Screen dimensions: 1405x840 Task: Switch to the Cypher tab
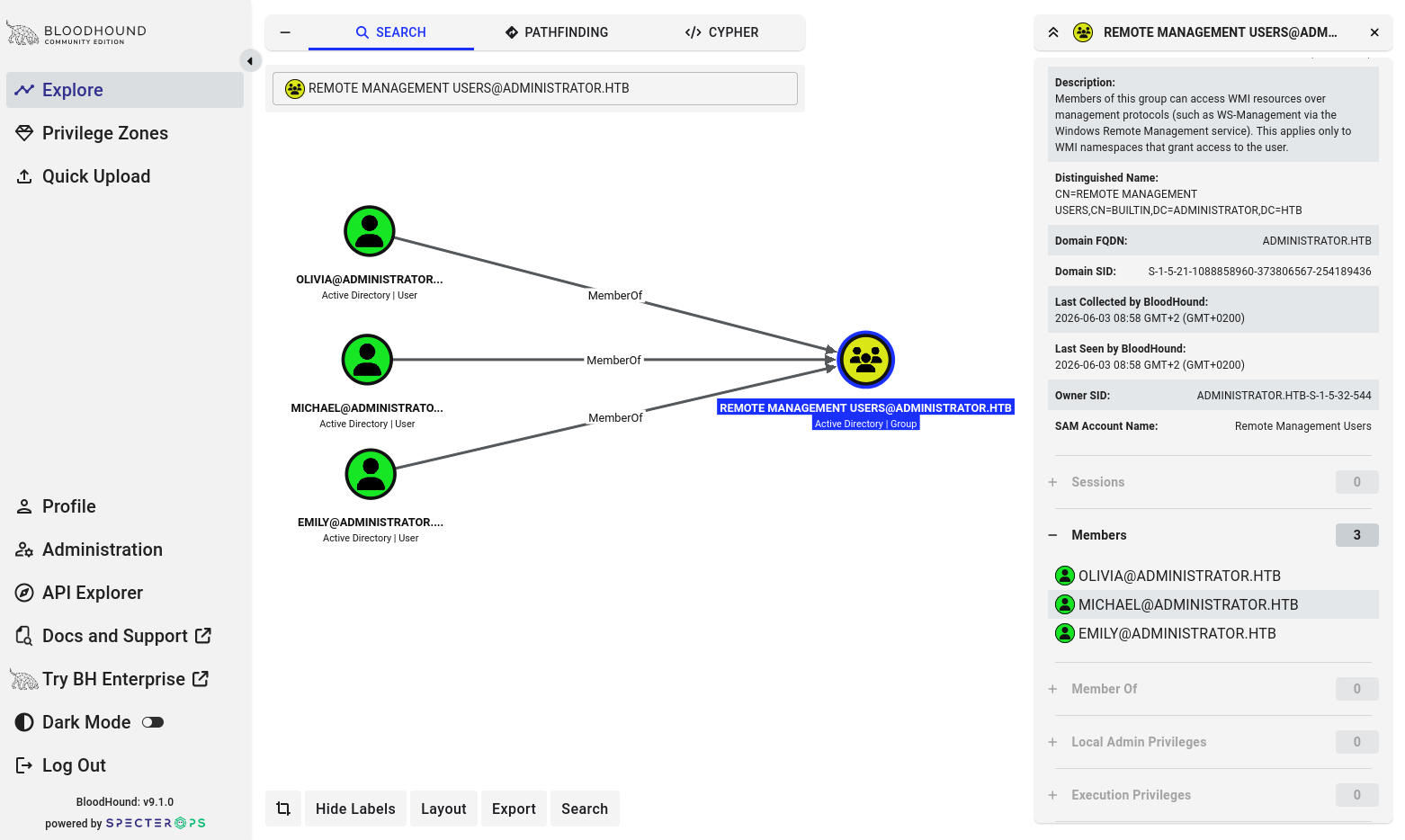click(722, 32)
